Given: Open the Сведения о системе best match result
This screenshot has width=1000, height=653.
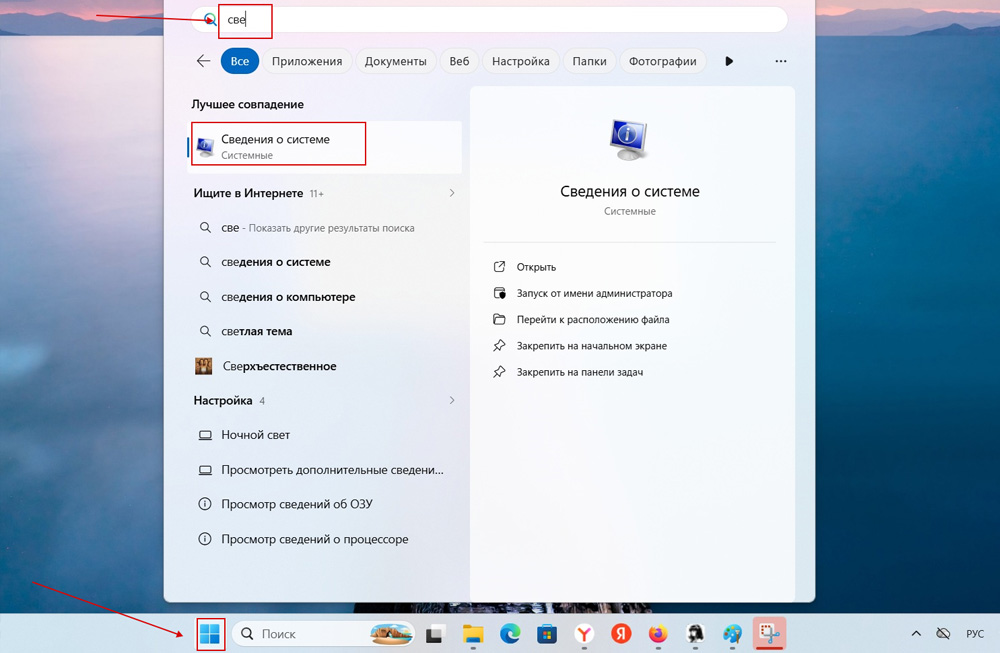Looking at the screenshot, I should coord(325,147).
